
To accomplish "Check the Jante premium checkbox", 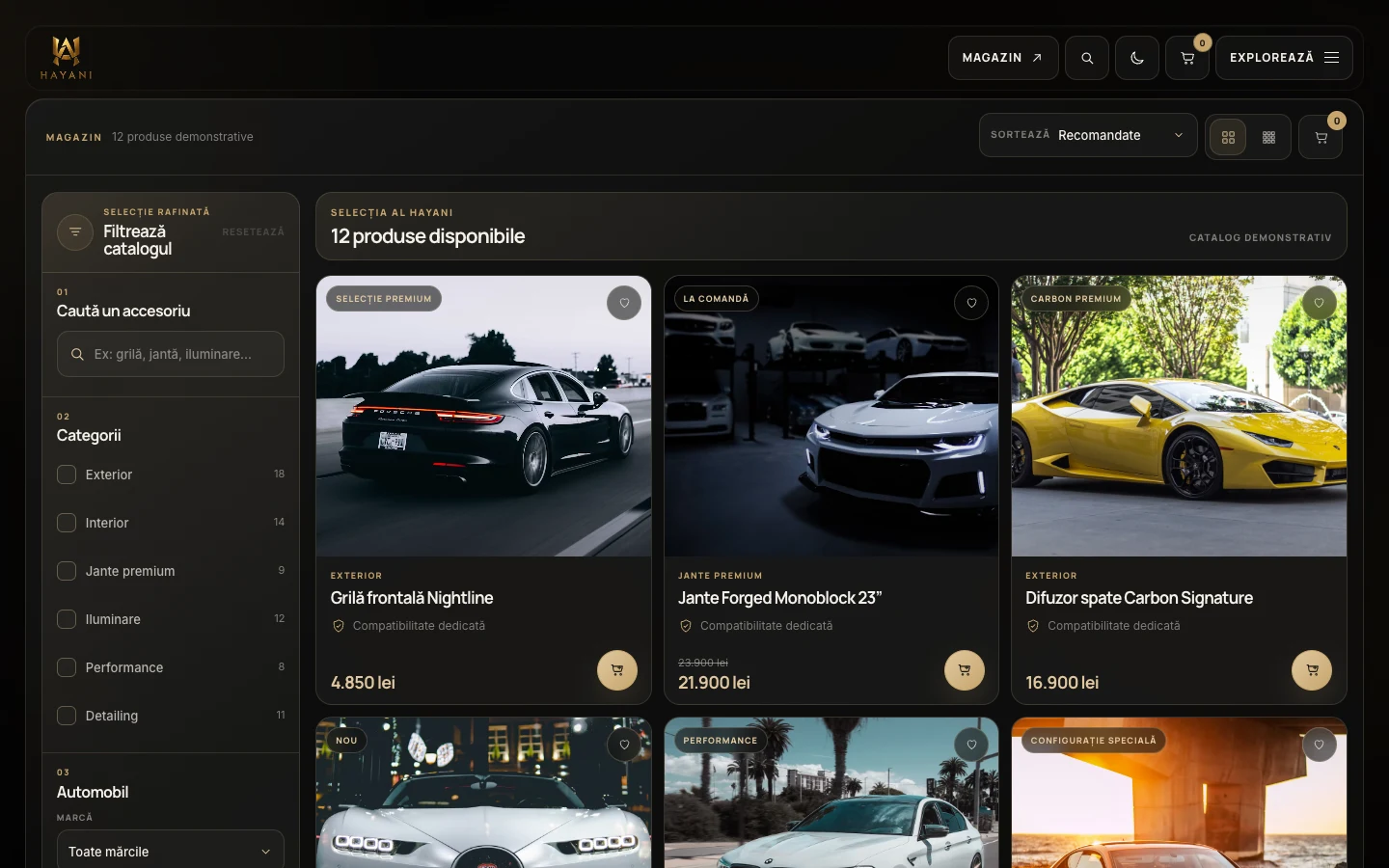I will 67,571.
